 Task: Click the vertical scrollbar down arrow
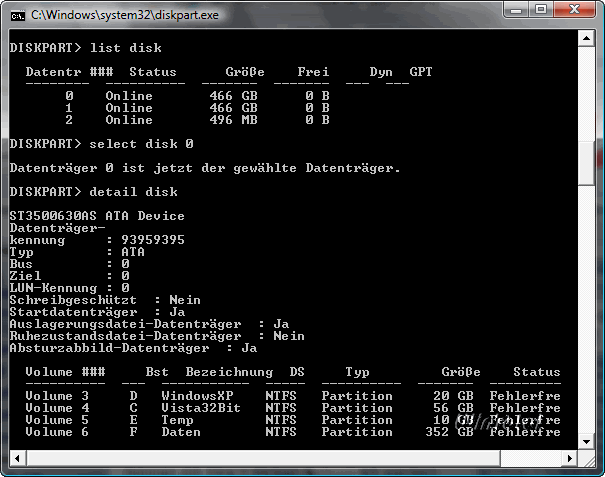586,441
